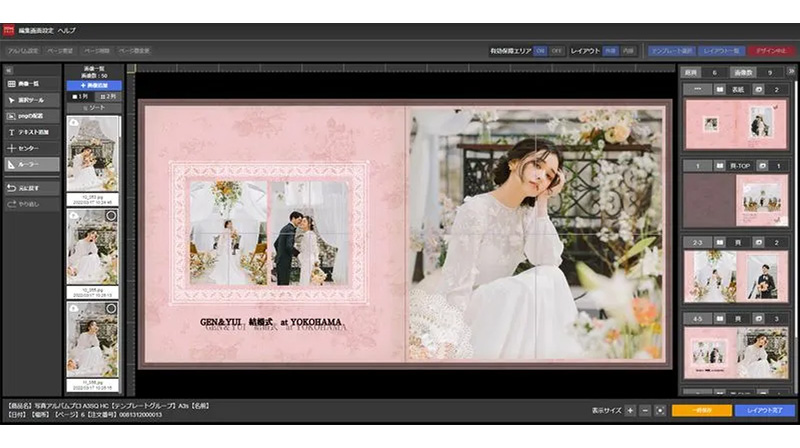Screen dimensions: 800x448
Task: Choose the png placement tool
Action: (32, 116)
